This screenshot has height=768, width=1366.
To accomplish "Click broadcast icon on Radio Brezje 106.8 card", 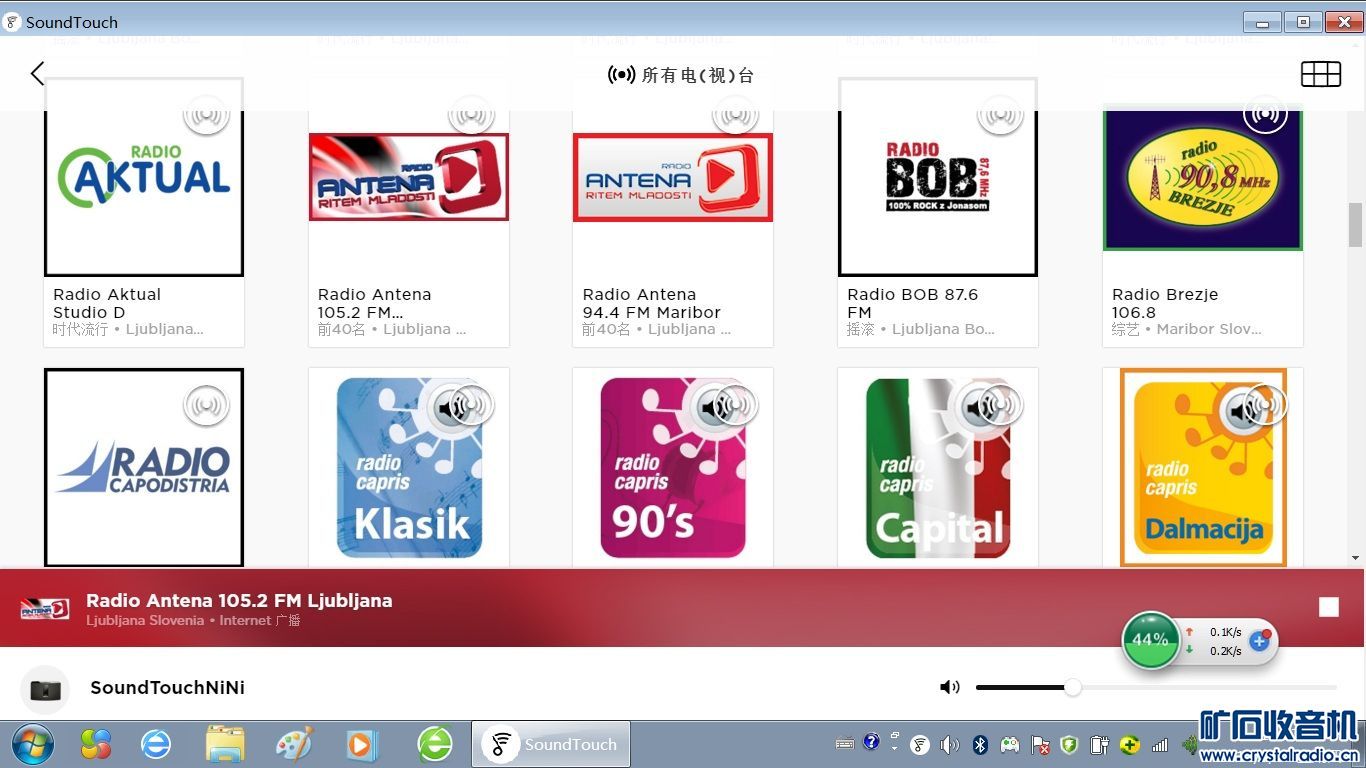I will [x=1265, y=115].
